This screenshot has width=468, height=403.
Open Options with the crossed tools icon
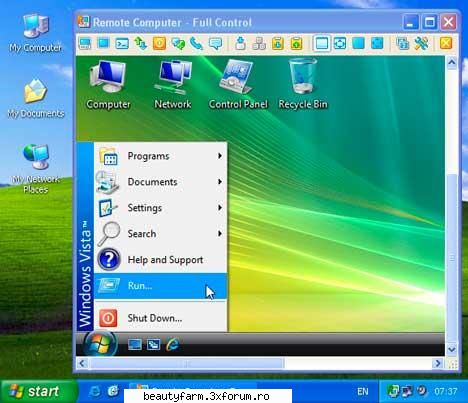tap(421, 44)
